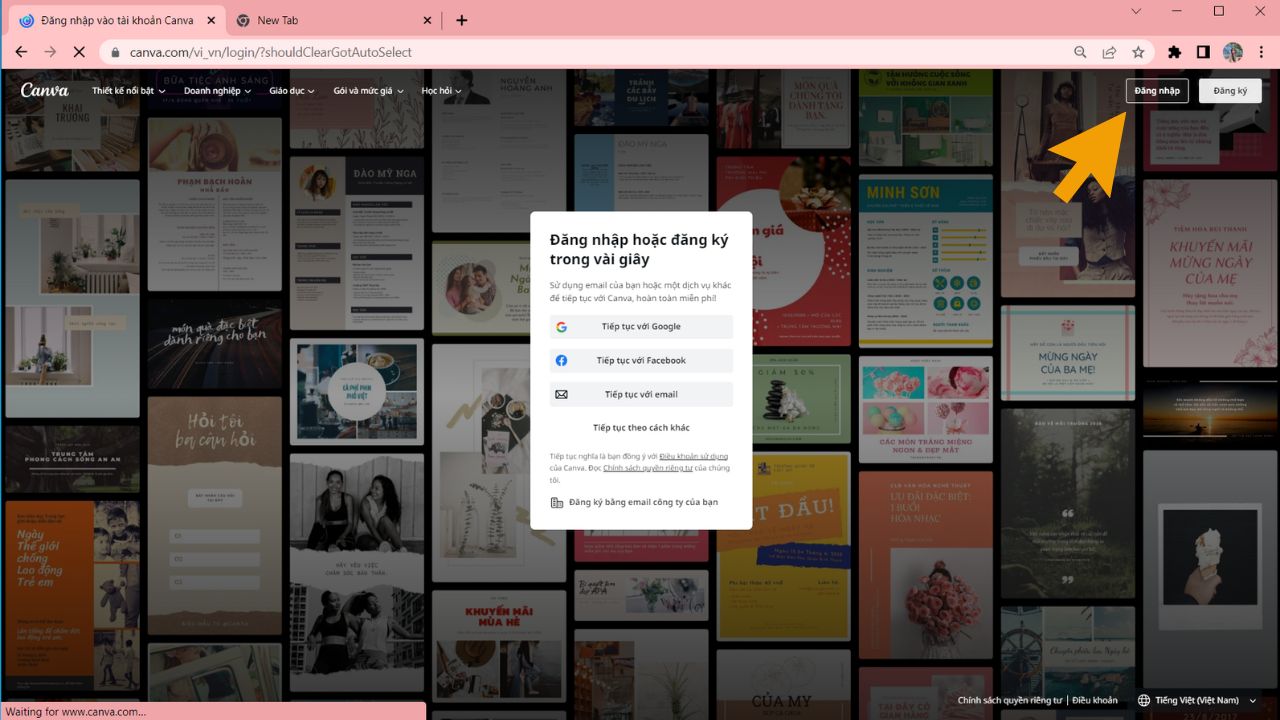Screen dimensions: 1280x720
Task: Click the browser address bar URL
Action: (x=271, y=52)
